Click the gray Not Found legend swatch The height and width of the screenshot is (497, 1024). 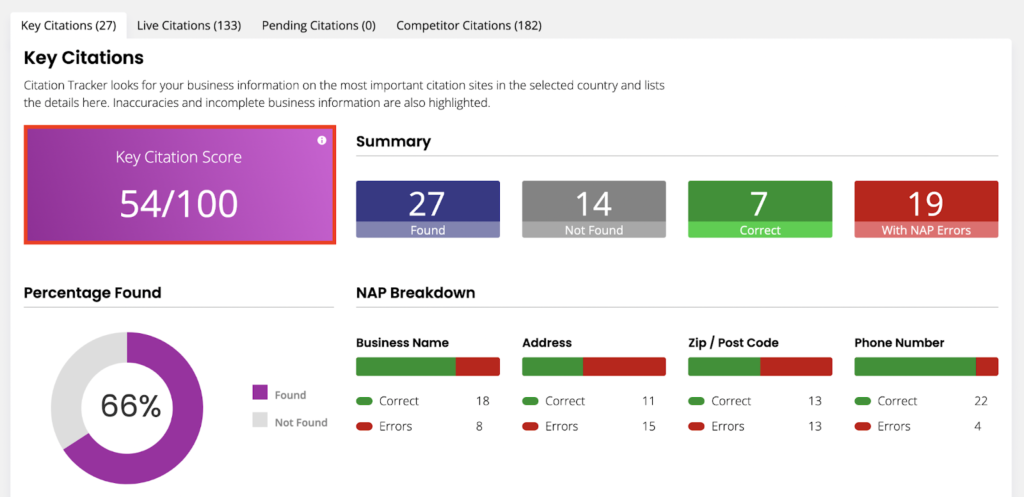click(x=260, y=421)
